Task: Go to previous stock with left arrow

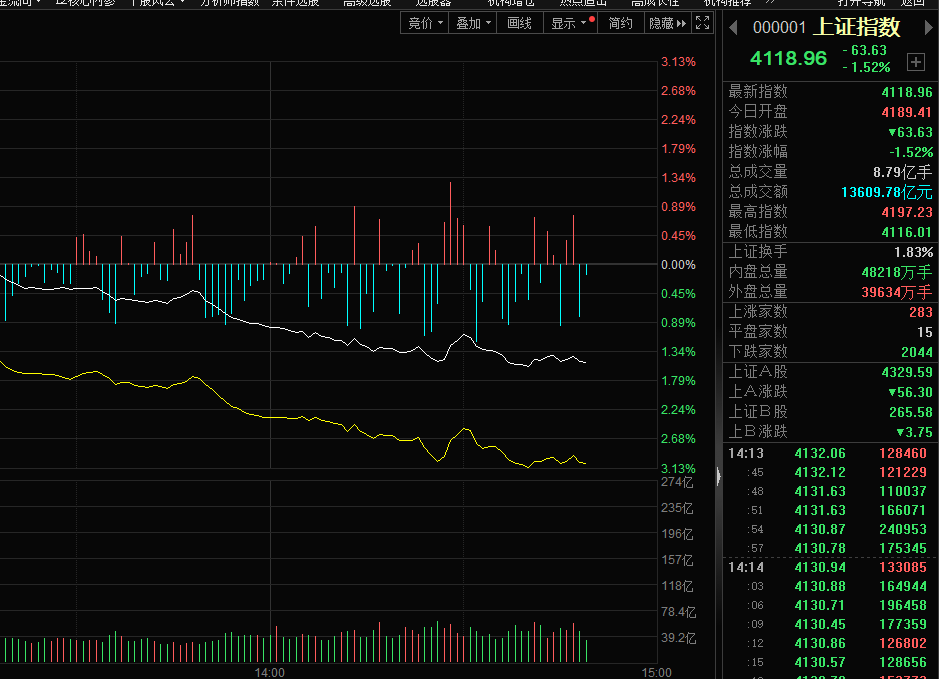Action: point(732,28)
